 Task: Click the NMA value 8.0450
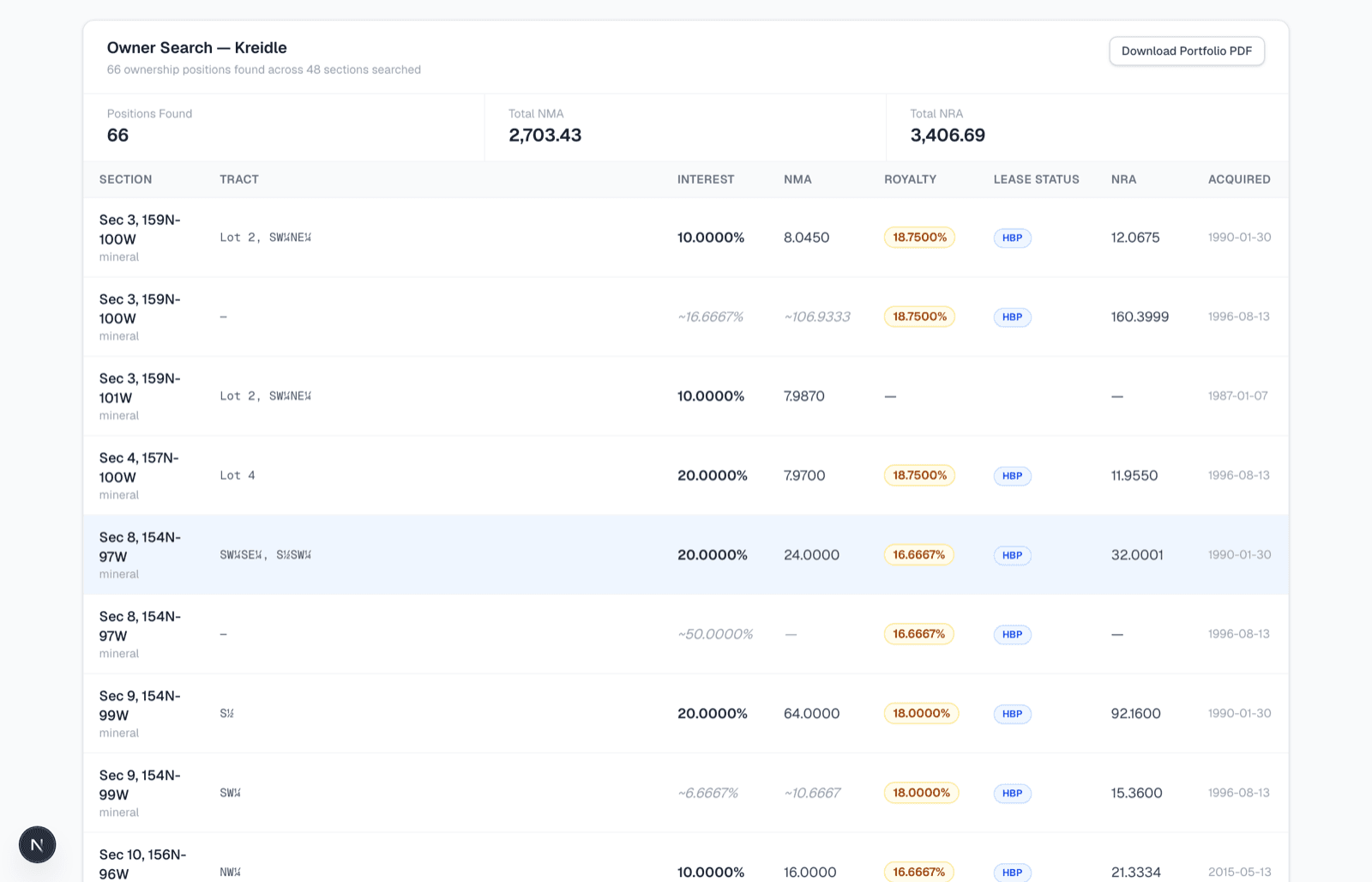pyautogui.click(x=806, y=238)
